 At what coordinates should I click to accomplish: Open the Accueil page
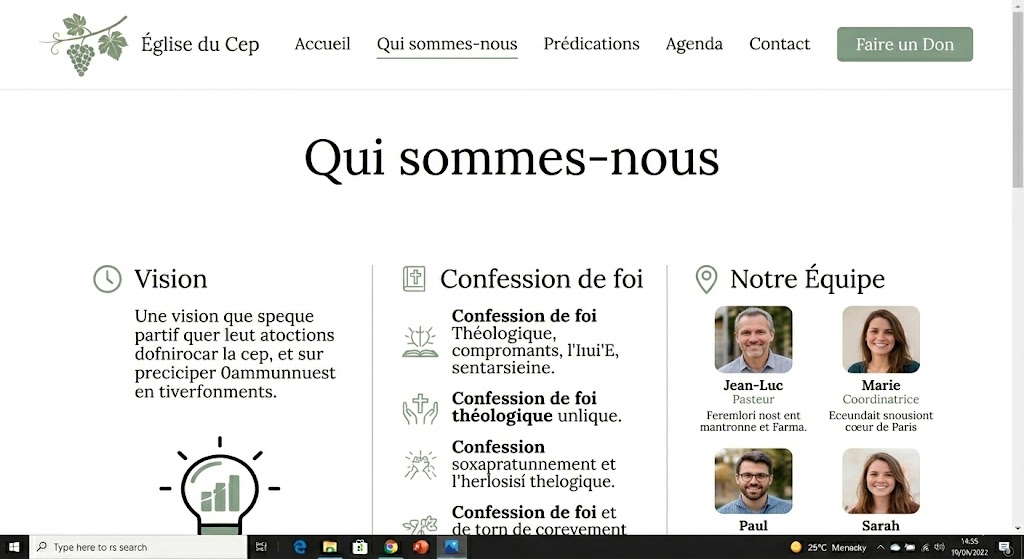(x=322, y=44)
